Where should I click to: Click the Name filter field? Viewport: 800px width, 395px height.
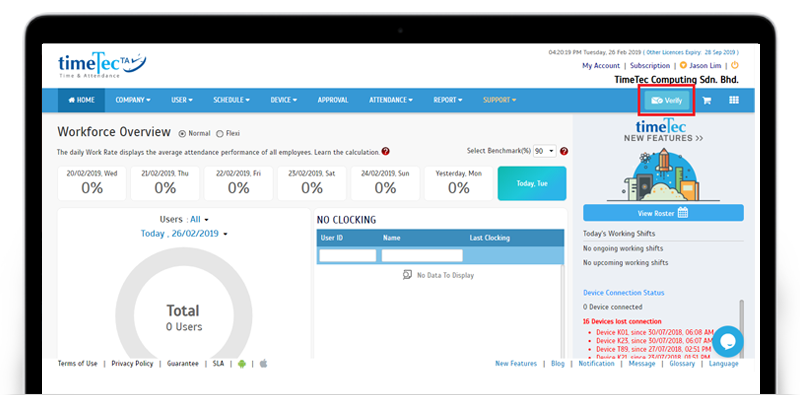[422, 255]
